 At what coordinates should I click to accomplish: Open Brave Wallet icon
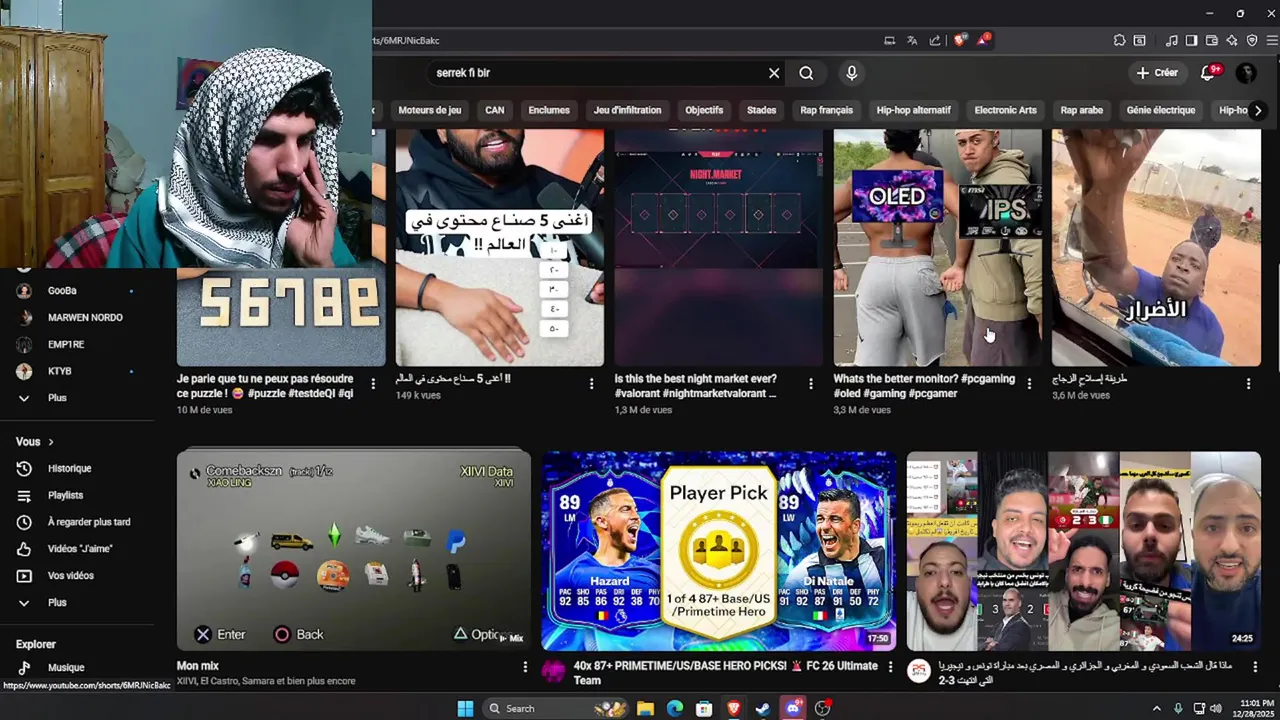1212,41
